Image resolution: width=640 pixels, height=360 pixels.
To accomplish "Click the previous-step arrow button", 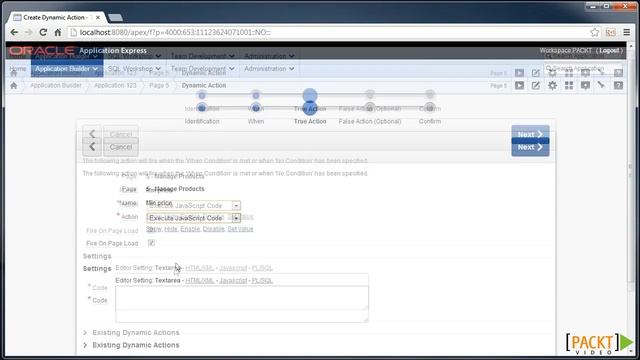I will 92,147.
